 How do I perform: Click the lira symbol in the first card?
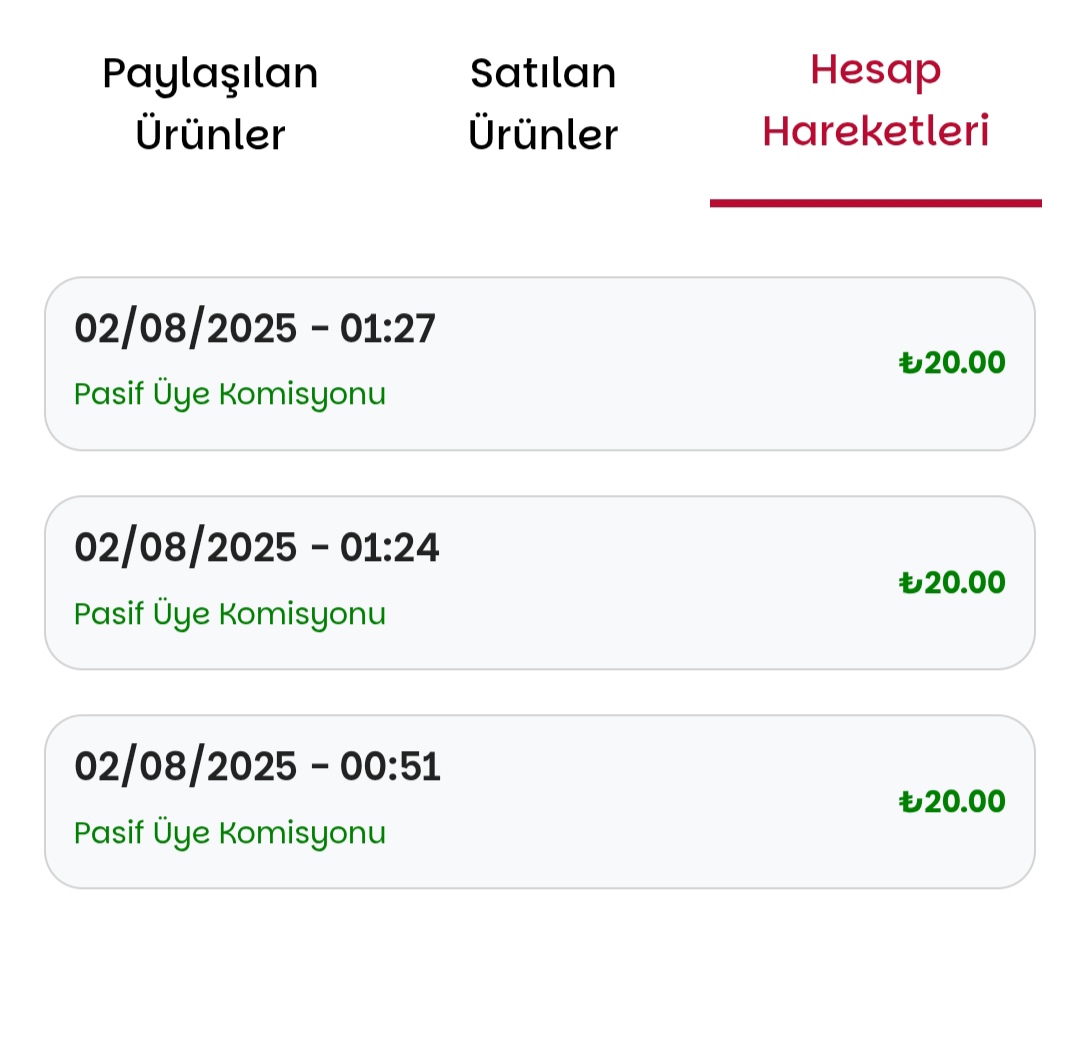[910, 363]
